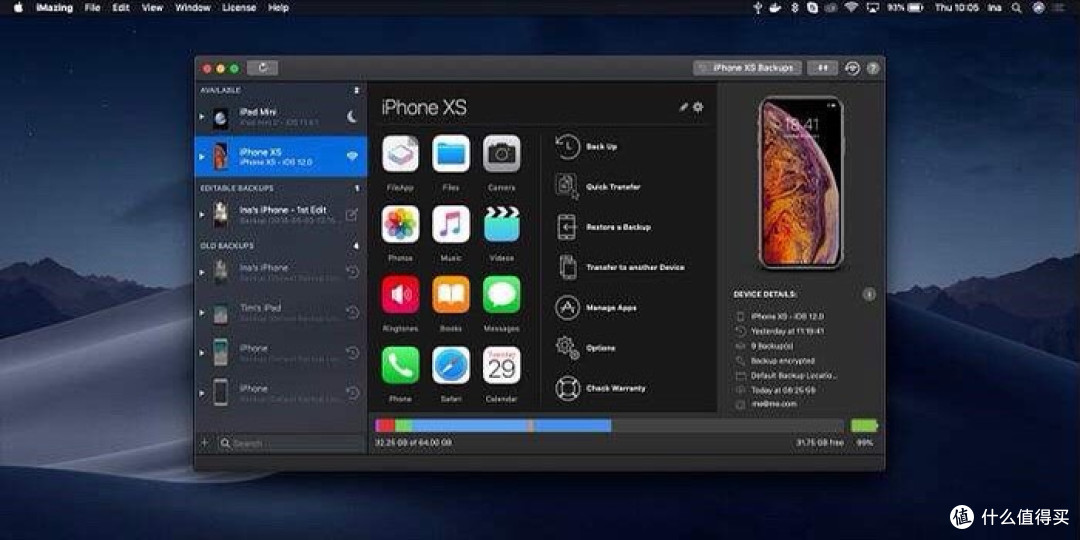
Task: Open the Music app icon
Action: (x=451, y=224)
